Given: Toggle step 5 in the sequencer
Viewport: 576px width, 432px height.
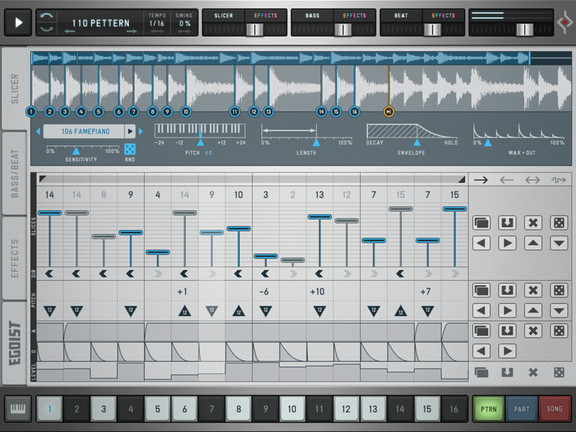Looking at the screenshot, I should tap(158, 408).
